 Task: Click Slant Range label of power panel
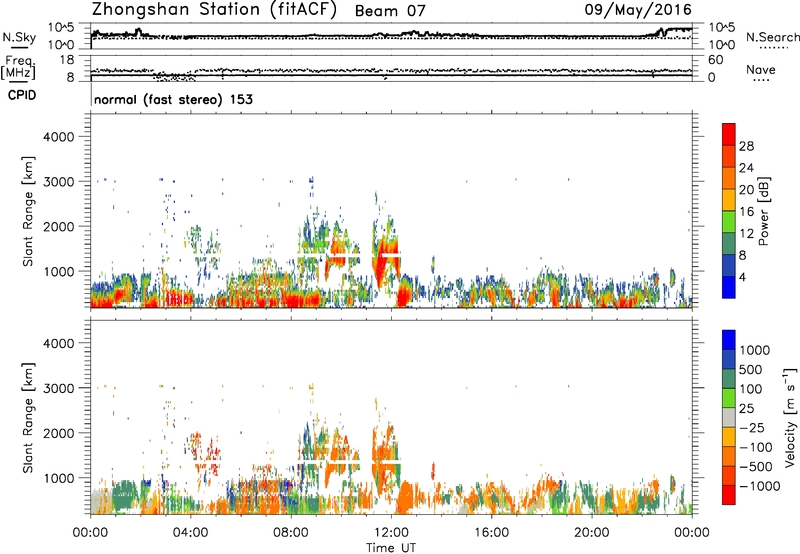click(27, 211)
